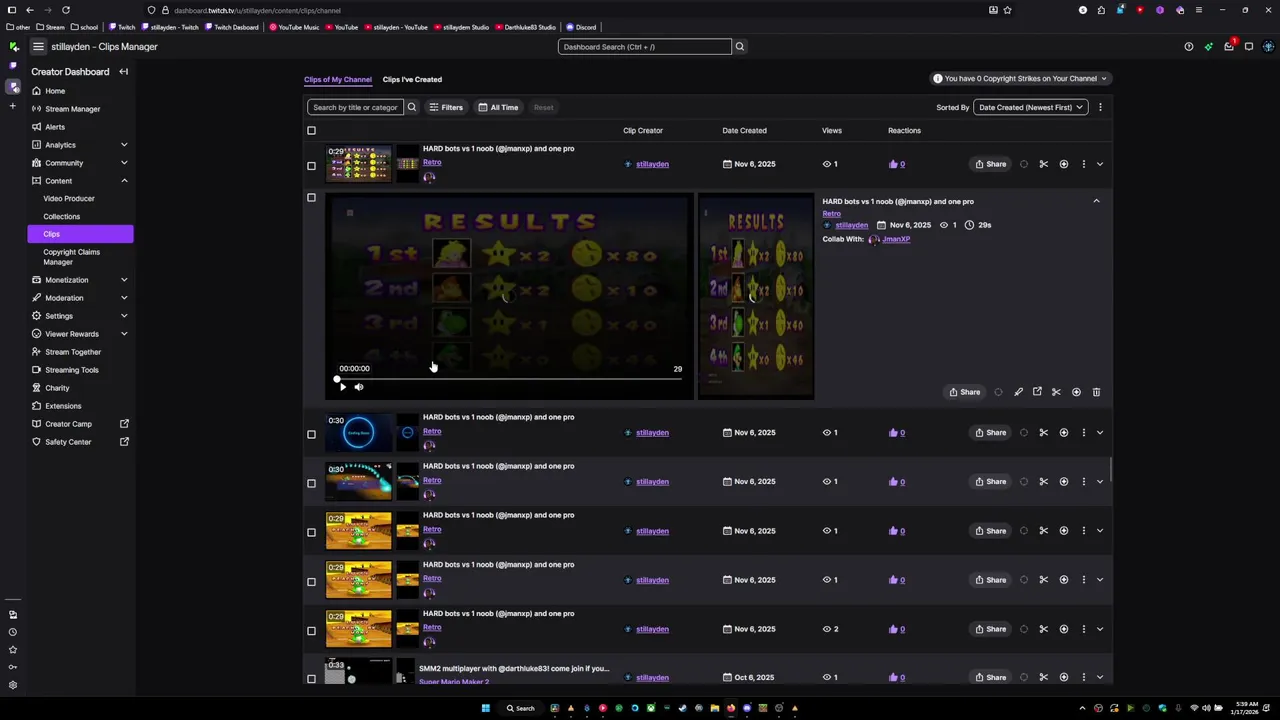Collapse the Content sidebar section
The width and height of the screenshot is (1280, 720).
[124, 181]
